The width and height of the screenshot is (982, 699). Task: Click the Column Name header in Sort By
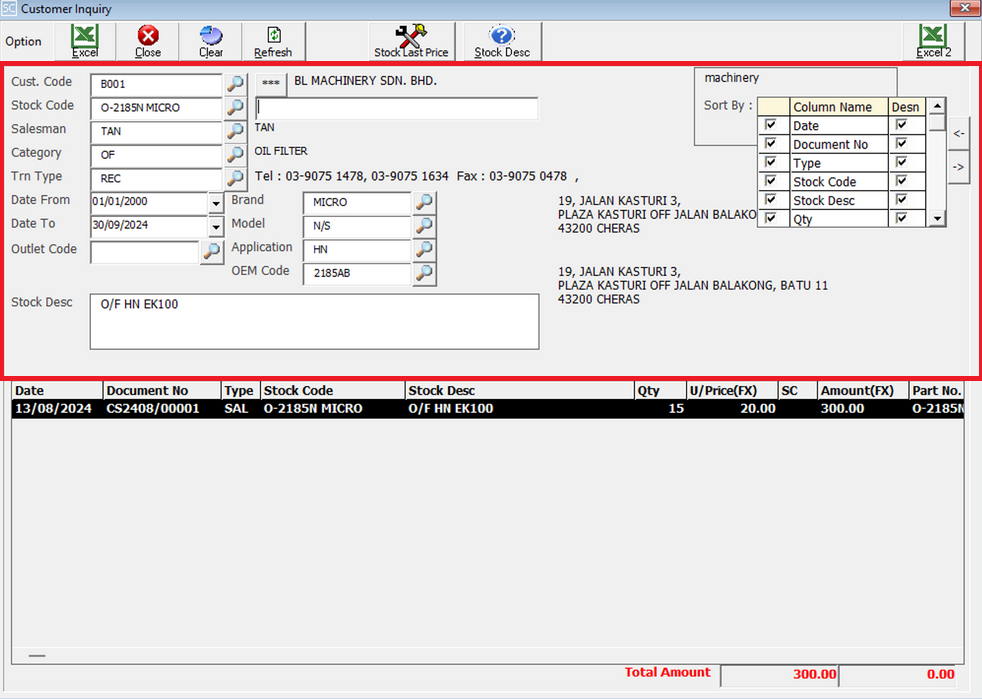pos(839,107)
